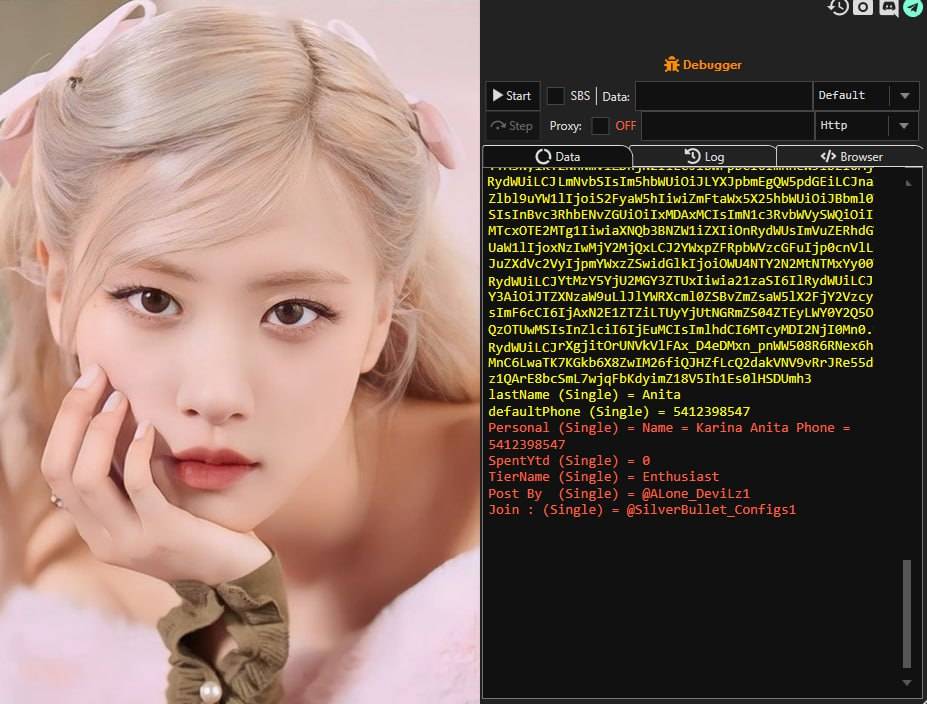
Task: Open the history clock icon
Action: [838, 7]
